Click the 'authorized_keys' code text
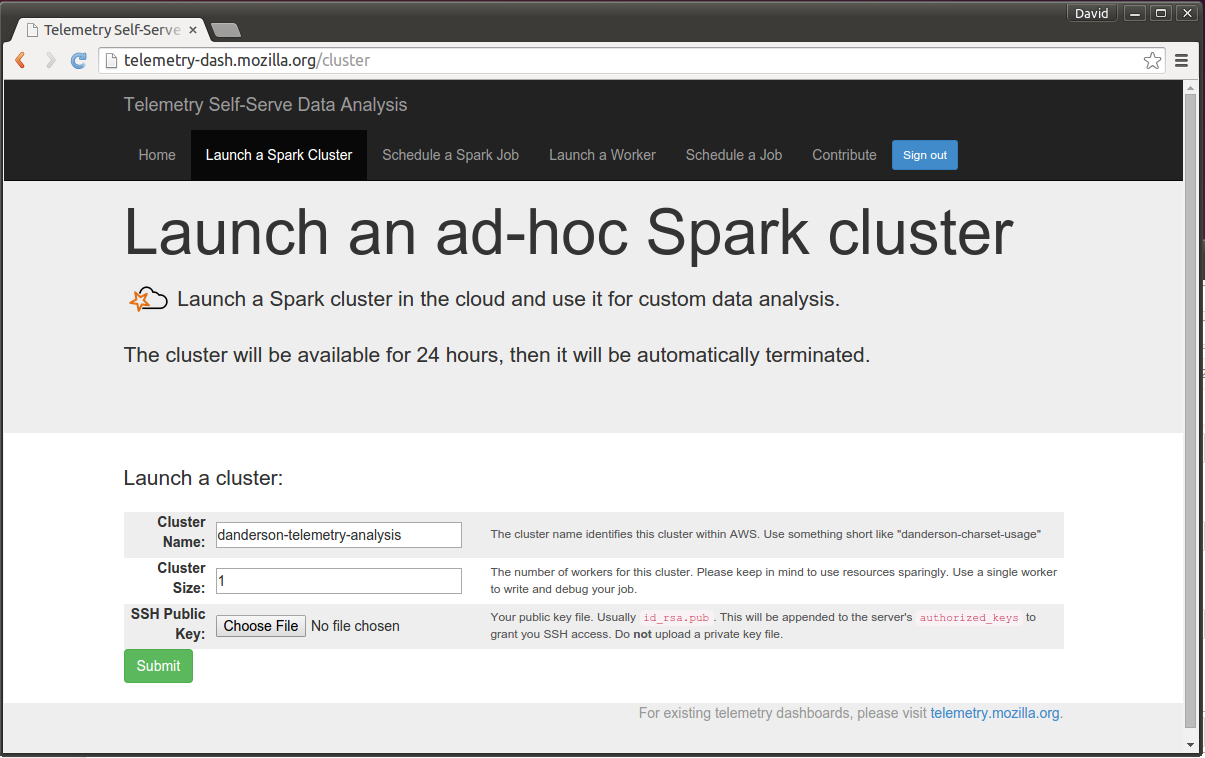1205x758 pixels. 969,618
